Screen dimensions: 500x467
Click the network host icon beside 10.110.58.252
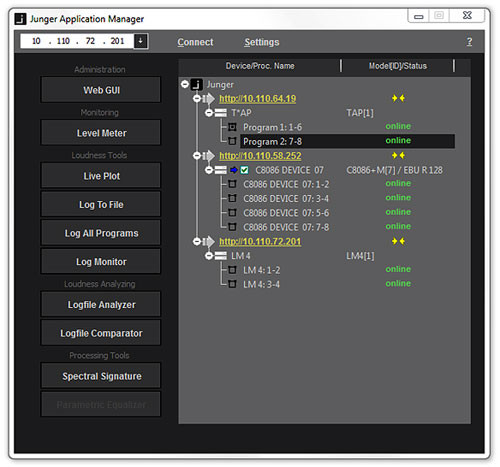pyautogui.click(x=209, y=156)
